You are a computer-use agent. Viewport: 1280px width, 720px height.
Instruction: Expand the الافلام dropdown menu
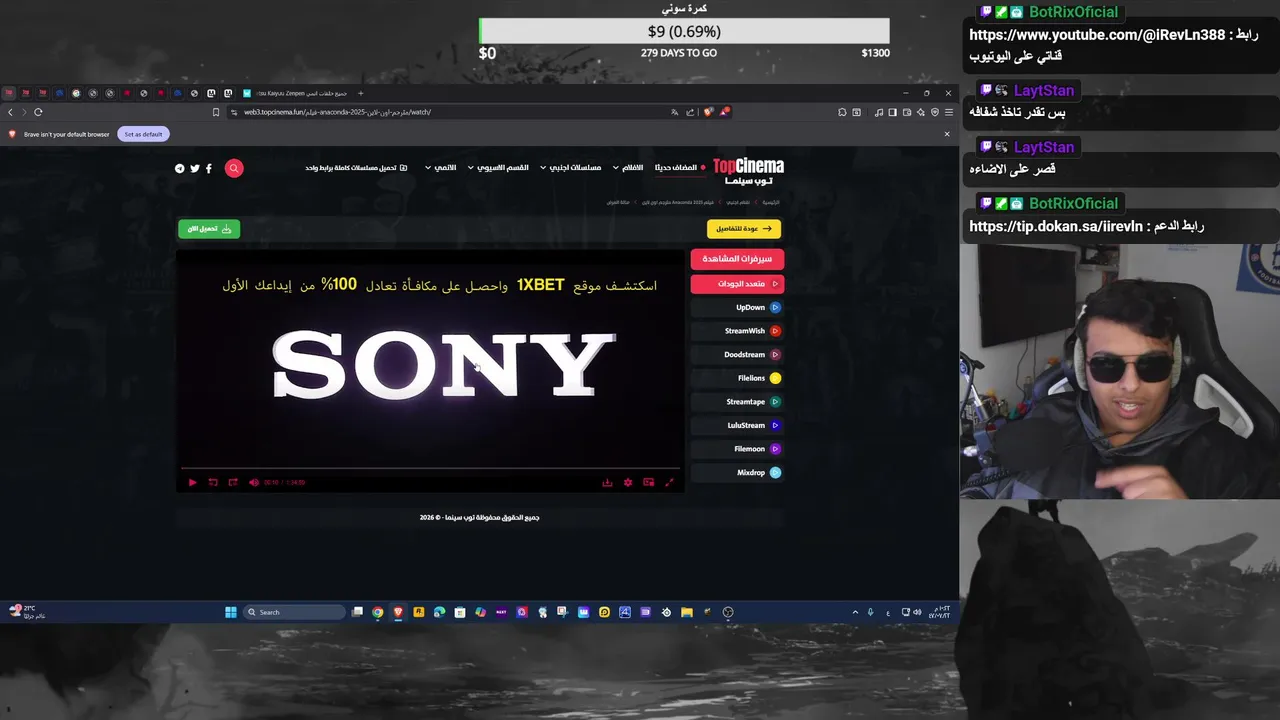click(x=630, y=167)
